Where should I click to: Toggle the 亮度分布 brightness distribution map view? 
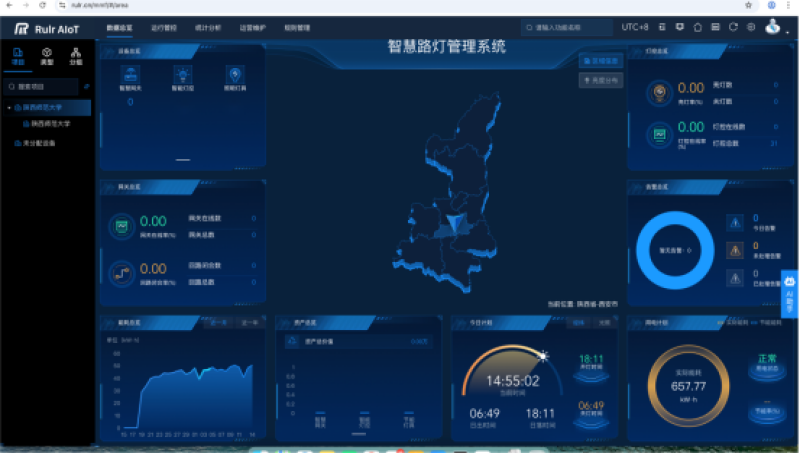[601, 79]
